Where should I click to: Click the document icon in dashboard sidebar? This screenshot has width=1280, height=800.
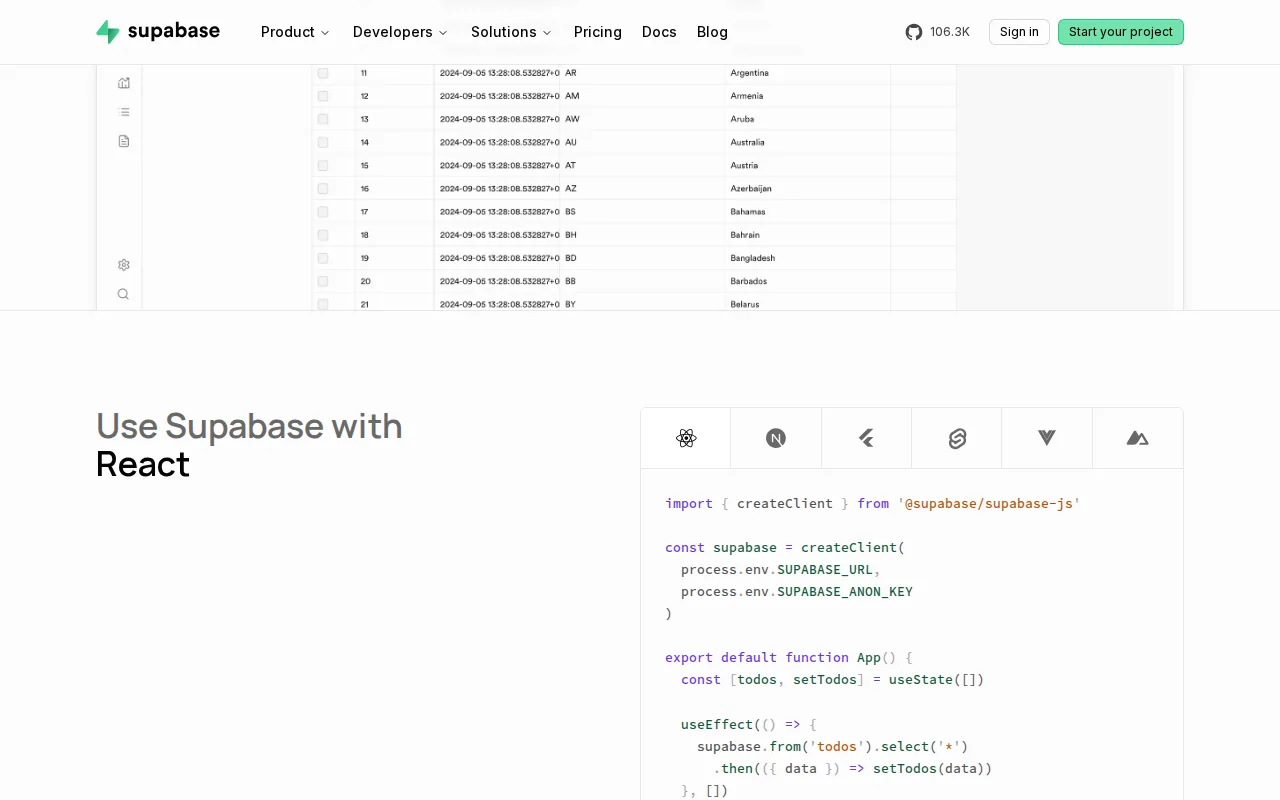124,141
